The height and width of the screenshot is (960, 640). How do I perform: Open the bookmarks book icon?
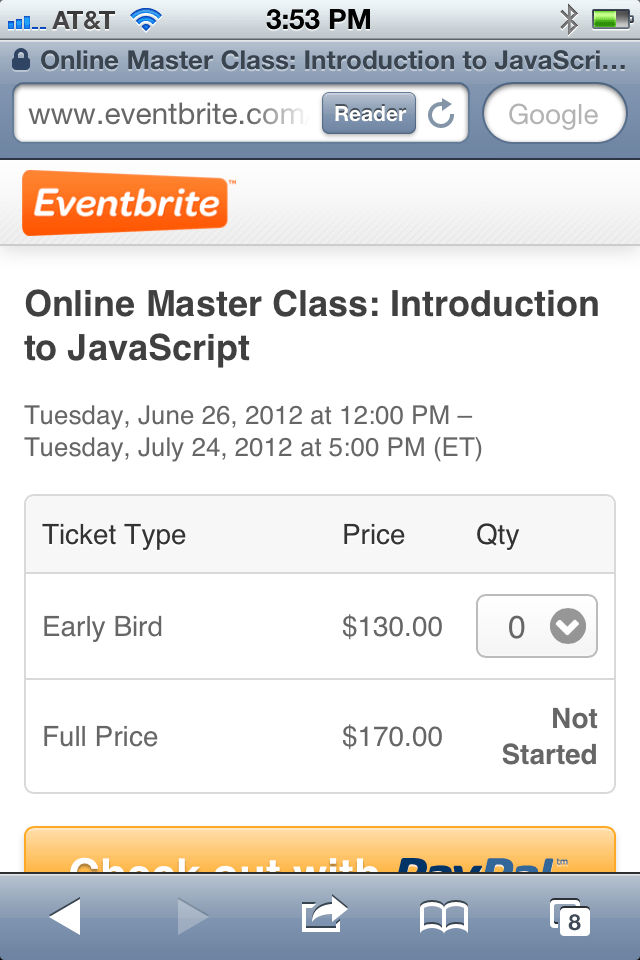tap(444, 915)
